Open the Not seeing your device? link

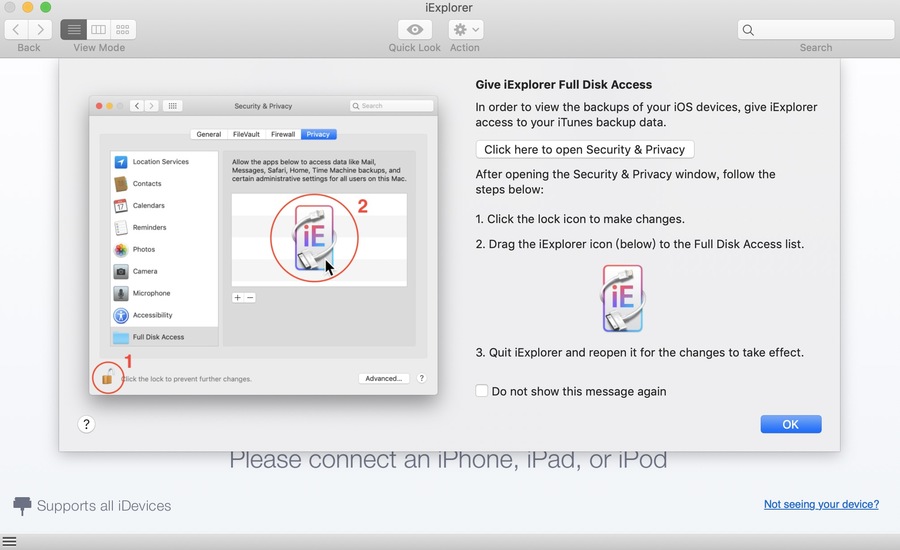(821, 504)
